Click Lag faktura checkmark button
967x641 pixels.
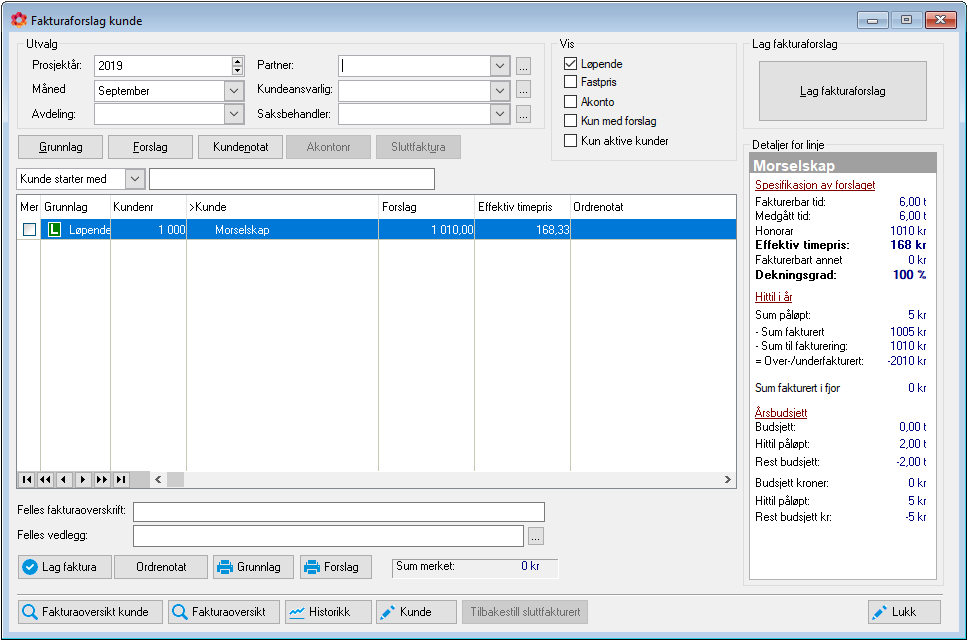(x=65, y=567)
